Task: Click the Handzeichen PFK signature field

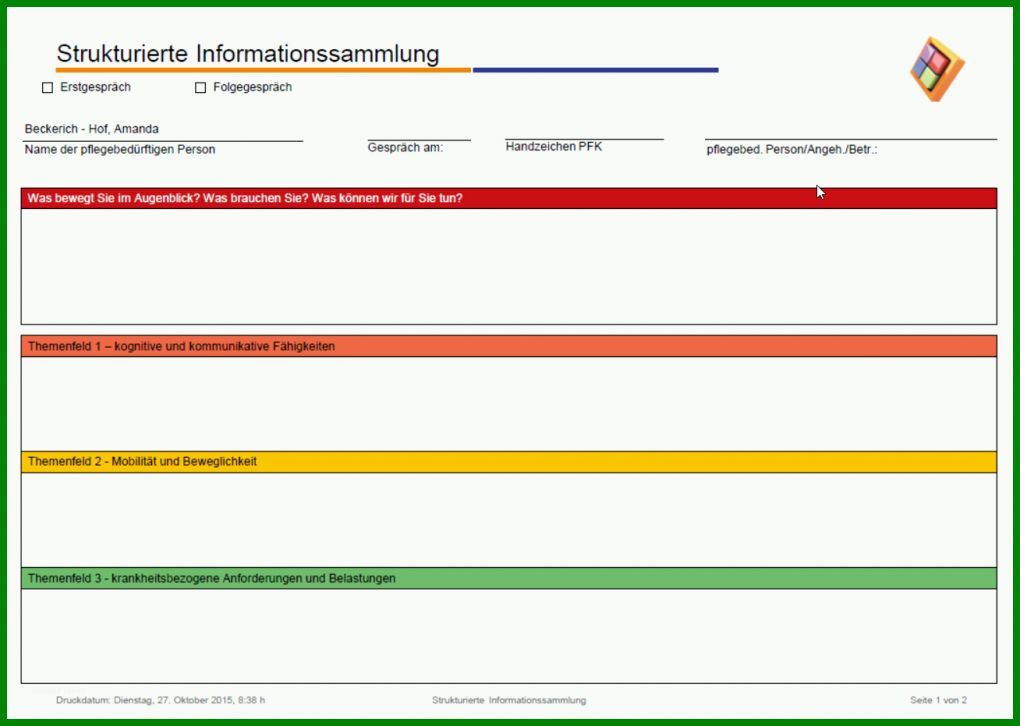Action: click(584, 130)
